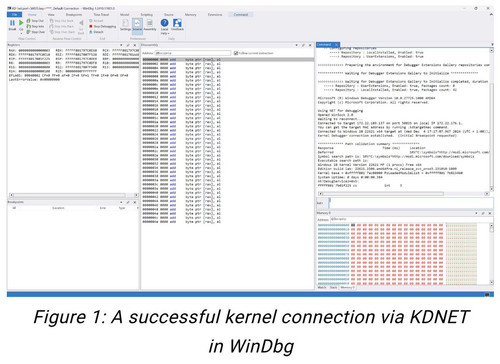The image size is (500, 364).
Task: Open the dropdown arrow under Go
Action: pos(21,33)
